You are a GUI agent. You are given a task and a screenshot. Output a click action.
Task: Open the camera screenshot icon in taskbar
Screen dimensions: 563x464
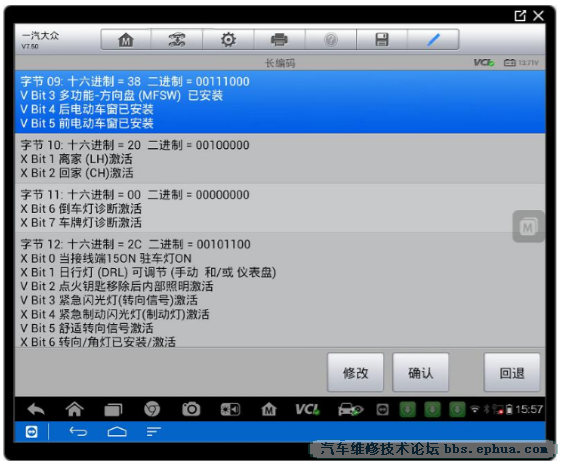(191, 409)
